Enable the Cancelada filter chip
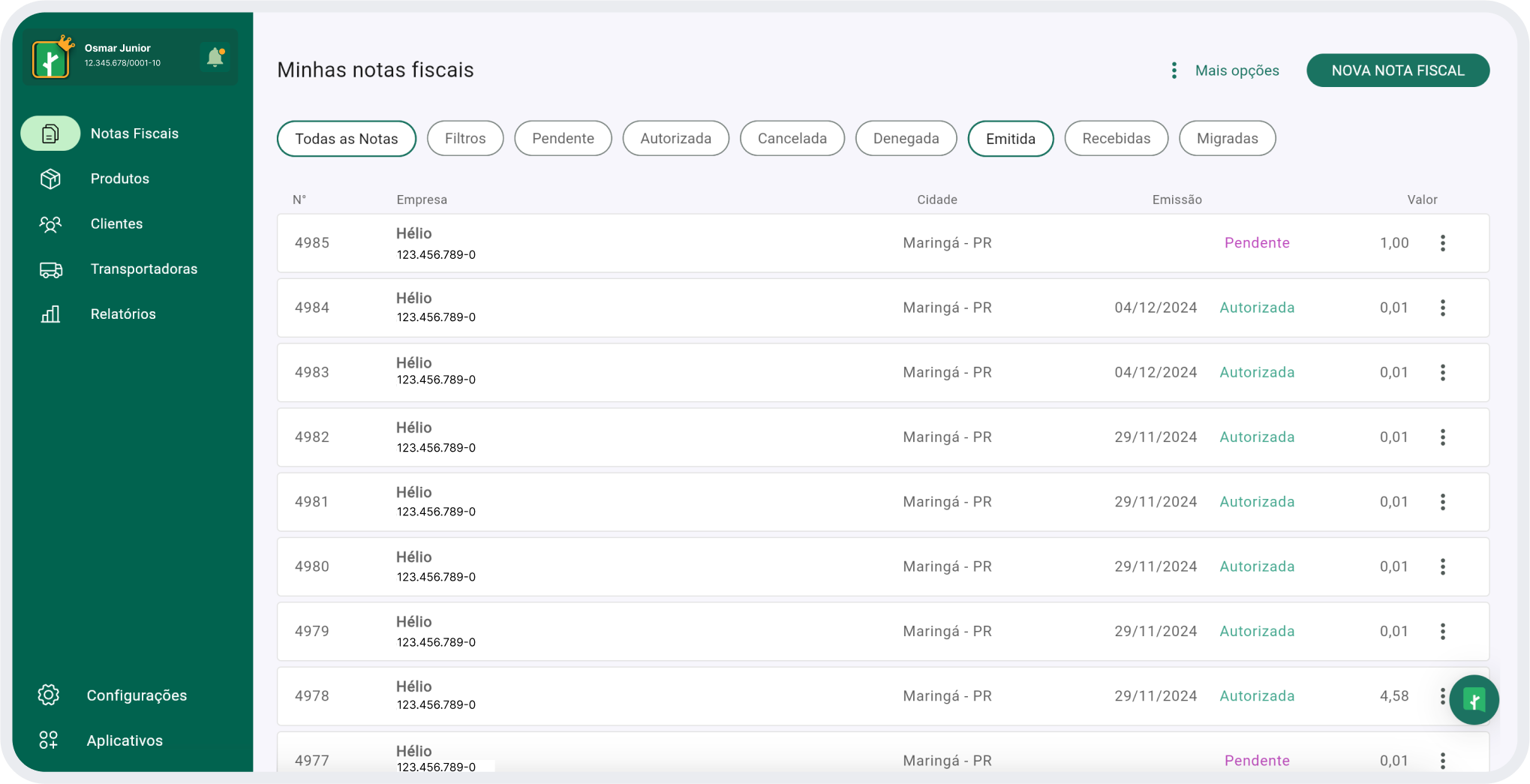The image size is (1530, 784). [x=792, y=139]
